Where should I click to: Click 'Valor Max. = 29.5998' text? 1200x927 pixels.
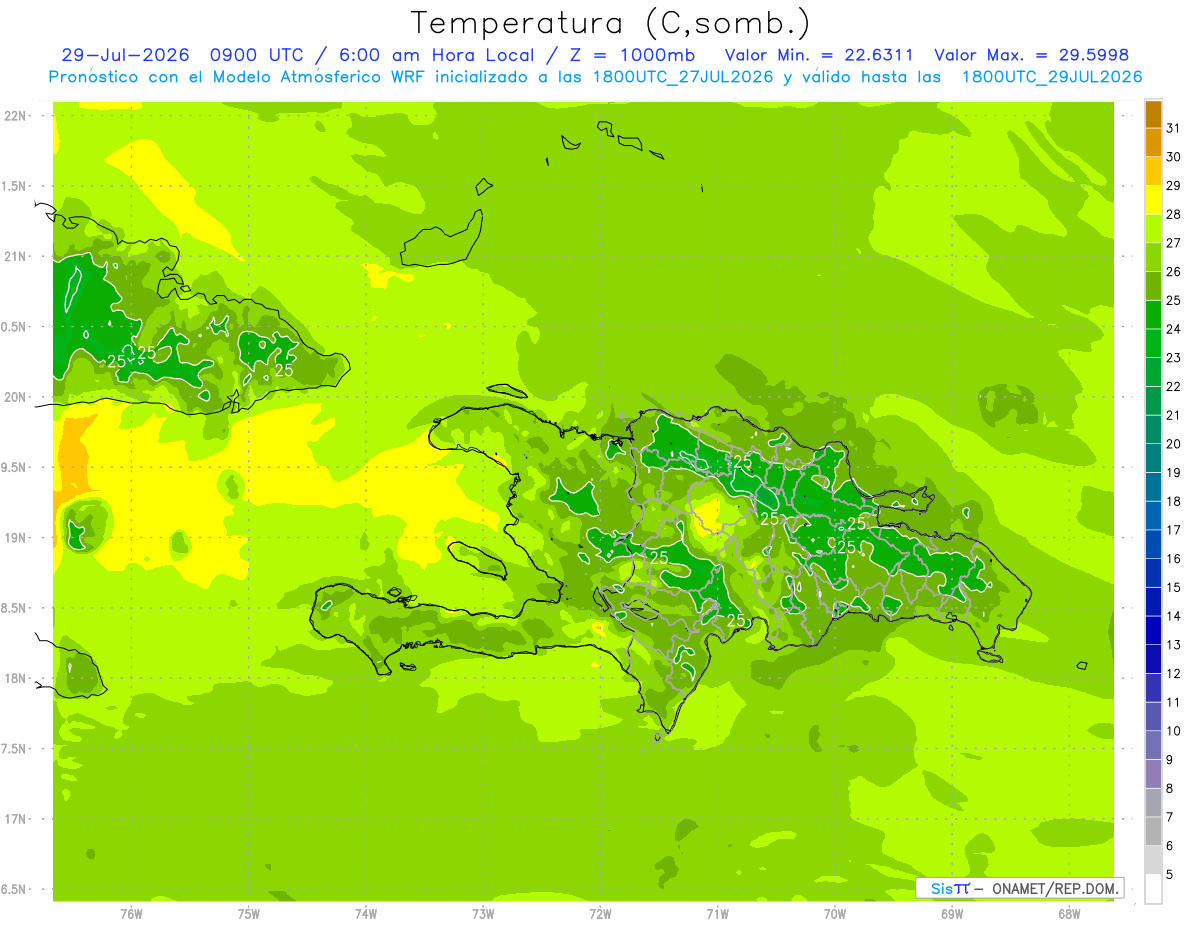pyautogui.click(x=1031, y=55)
